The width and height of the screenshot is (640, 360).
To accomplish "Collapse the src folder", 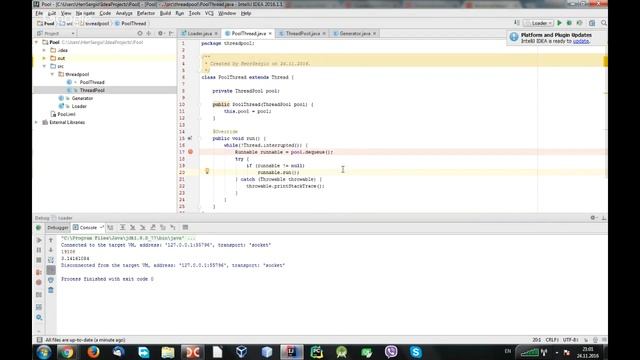I will click(x=44, y=66).
